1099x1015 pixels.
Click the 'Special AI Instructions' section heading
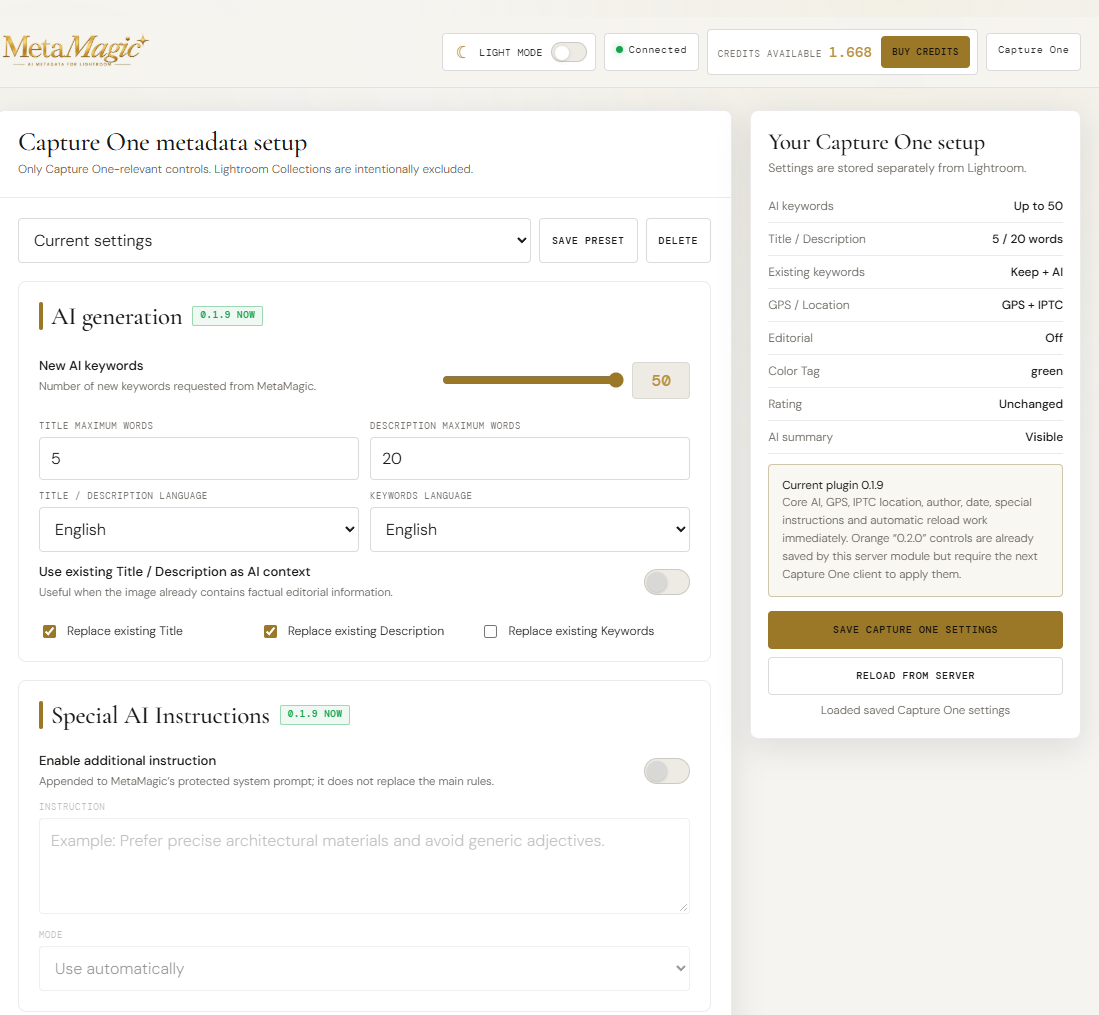[x=161, y=716]
